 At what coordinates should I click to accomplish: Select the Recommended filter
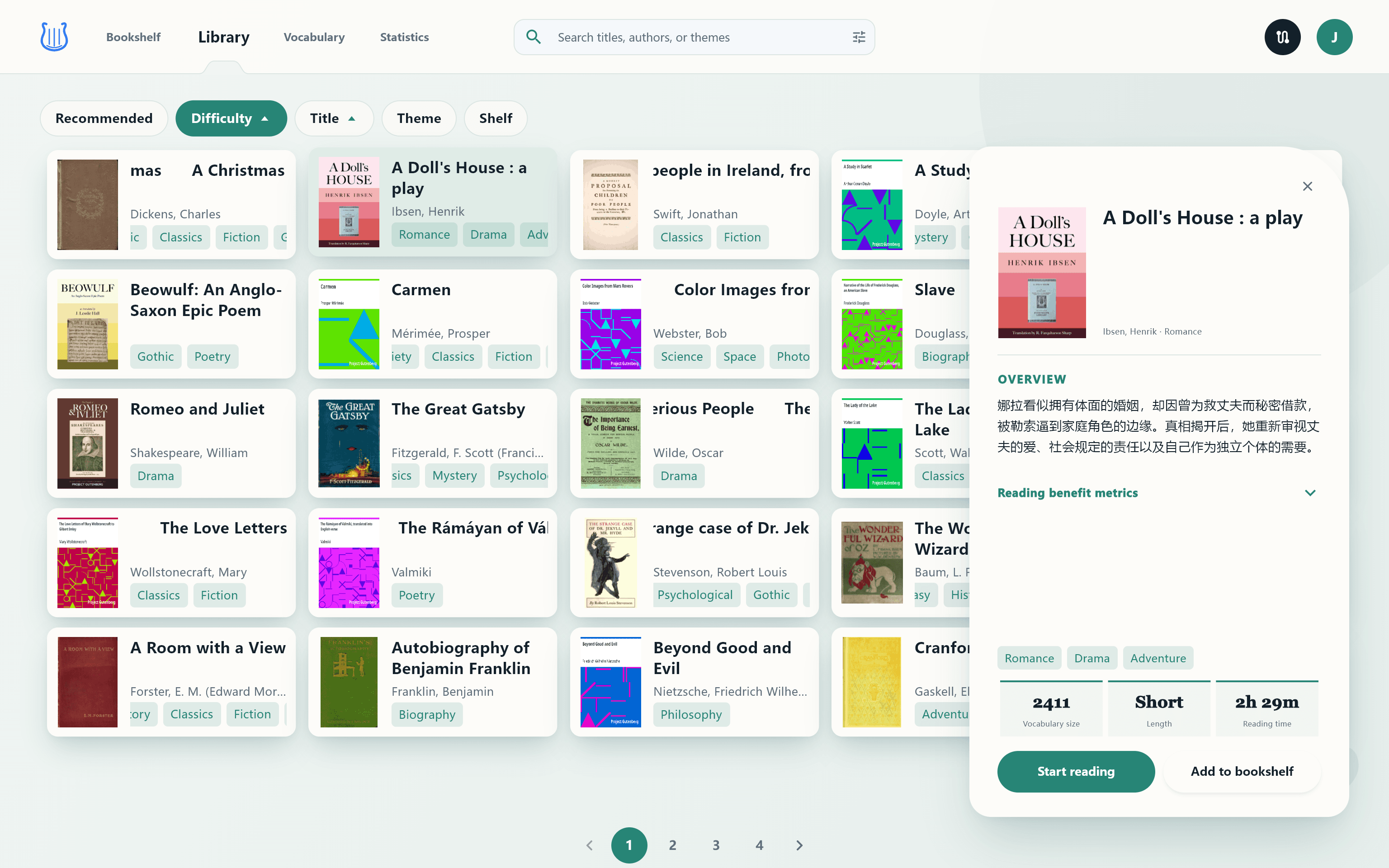pyautogui.click(x=104, y=118)
